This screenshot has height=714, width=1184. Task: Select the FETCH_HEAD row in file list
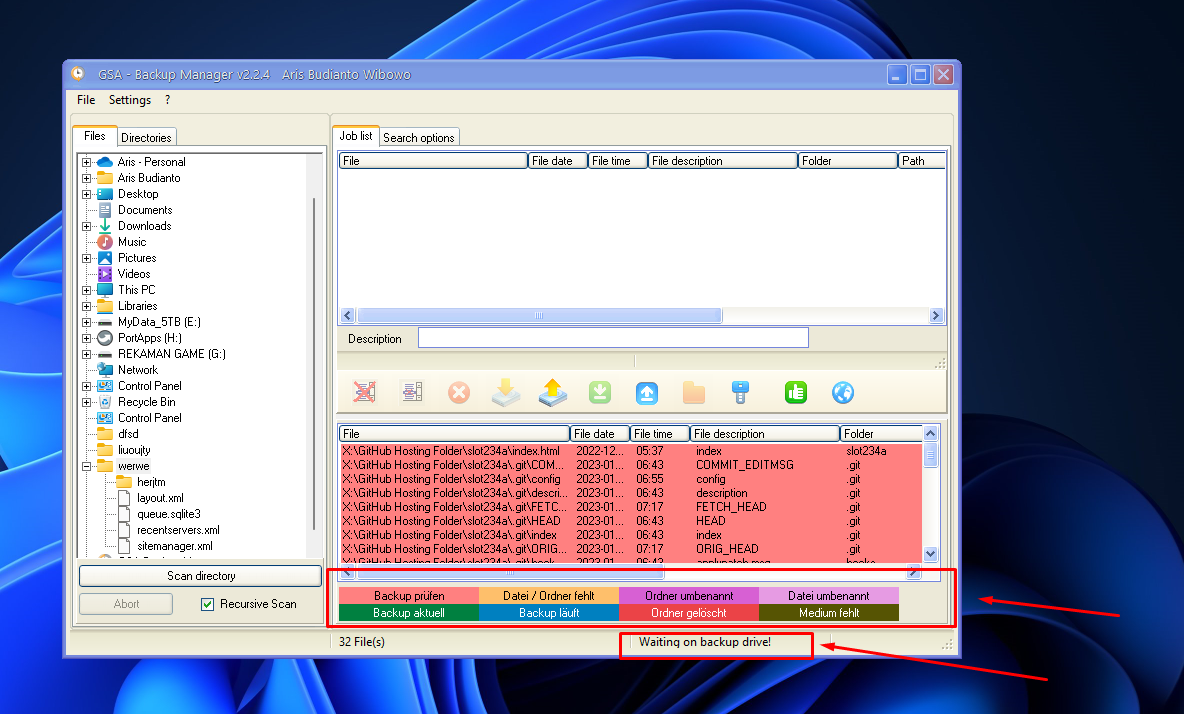[631, 507]
